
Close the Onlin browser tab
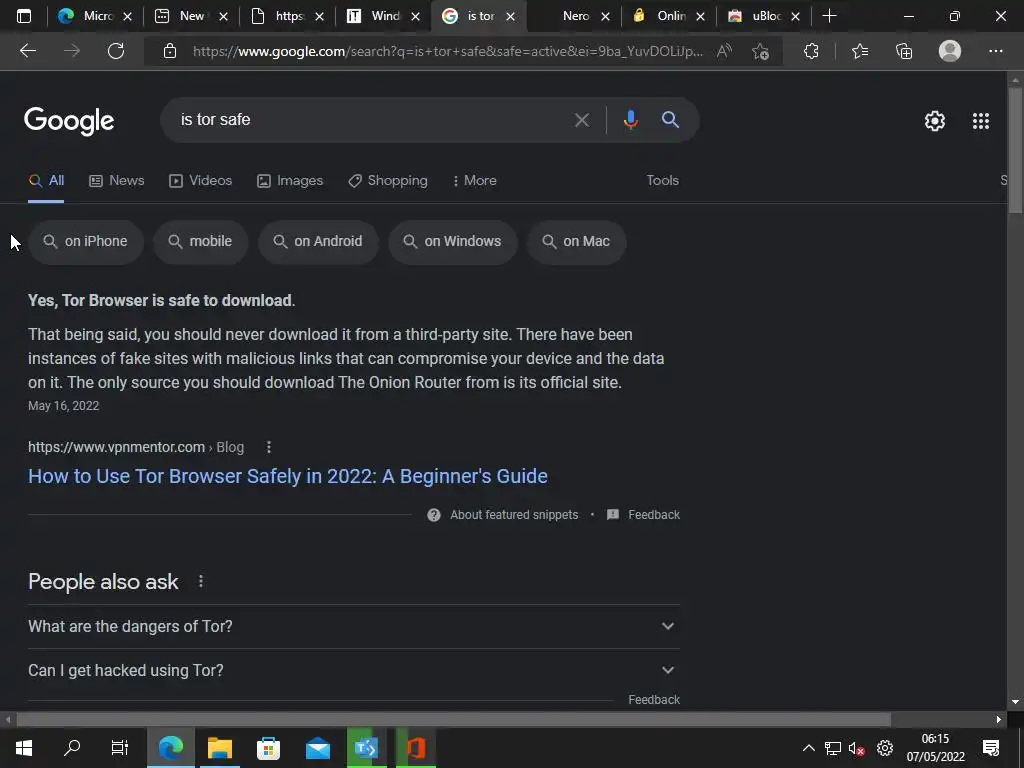(701, 16)
